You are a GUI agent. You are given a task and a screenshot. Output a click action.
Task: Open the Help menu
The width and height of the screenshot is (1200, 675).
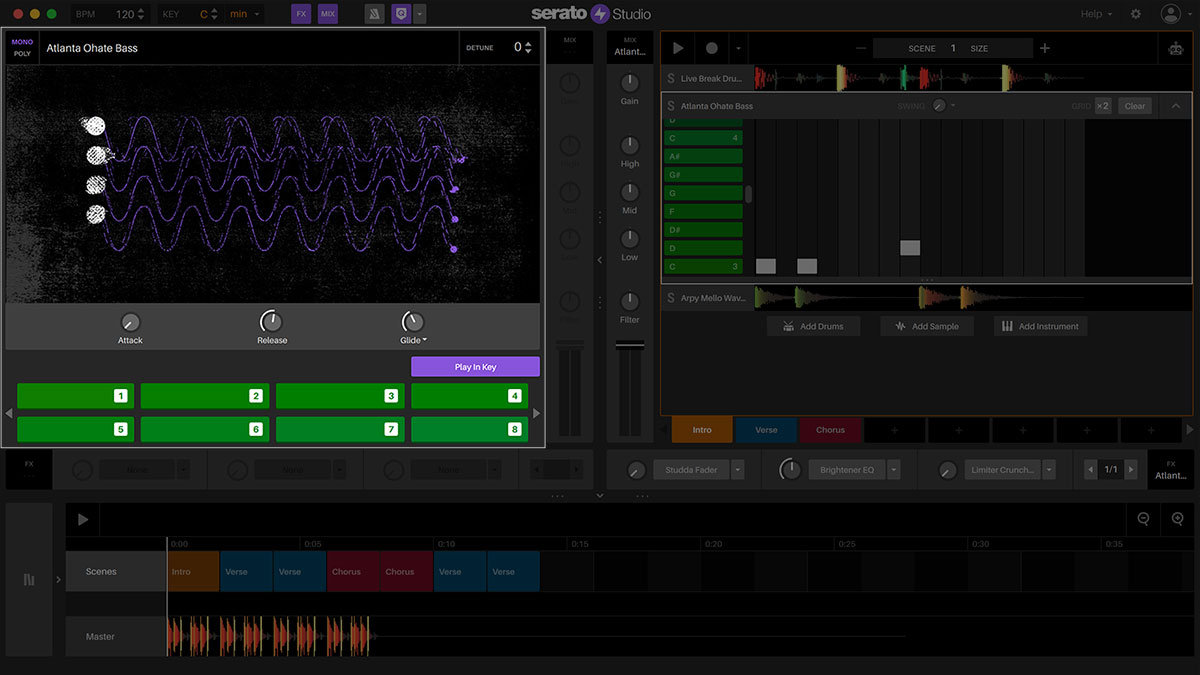coord(1096,14)
